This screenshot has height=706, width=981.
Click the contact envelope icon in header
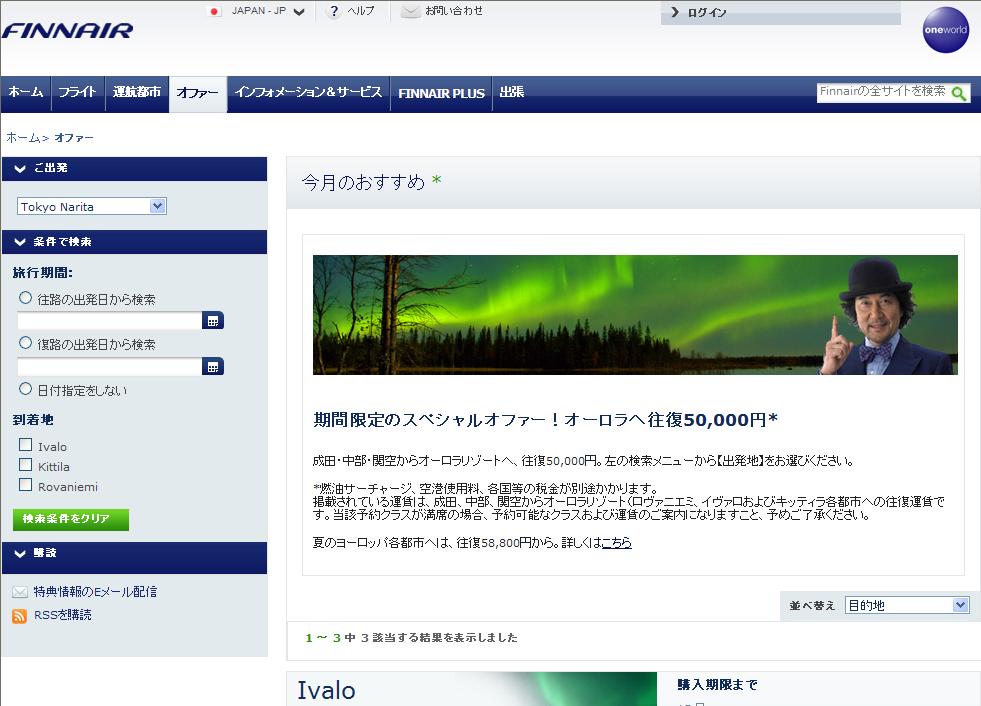click(x=409, y=11)
